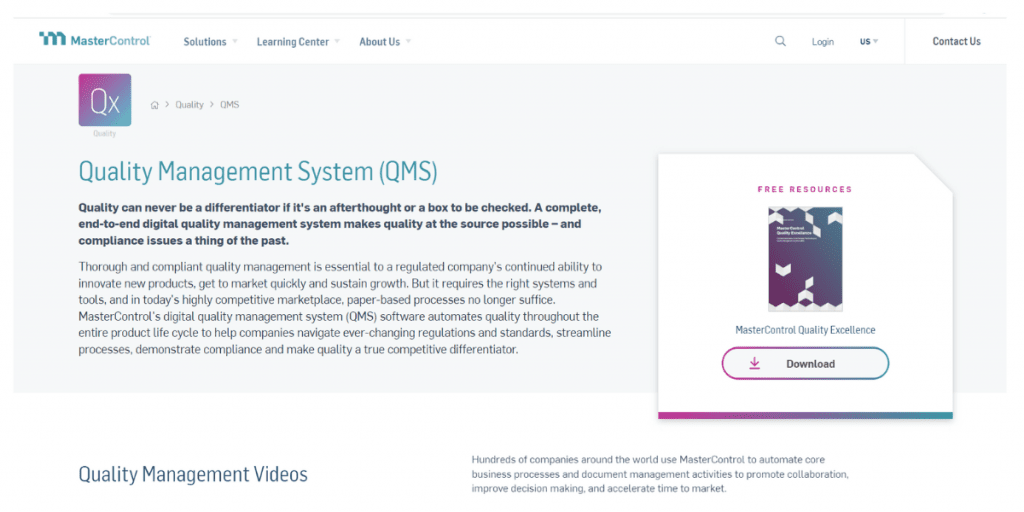This screenshot has height=512, width=1024.
Task: Click the Login link
Action: (x=823, y=42)
